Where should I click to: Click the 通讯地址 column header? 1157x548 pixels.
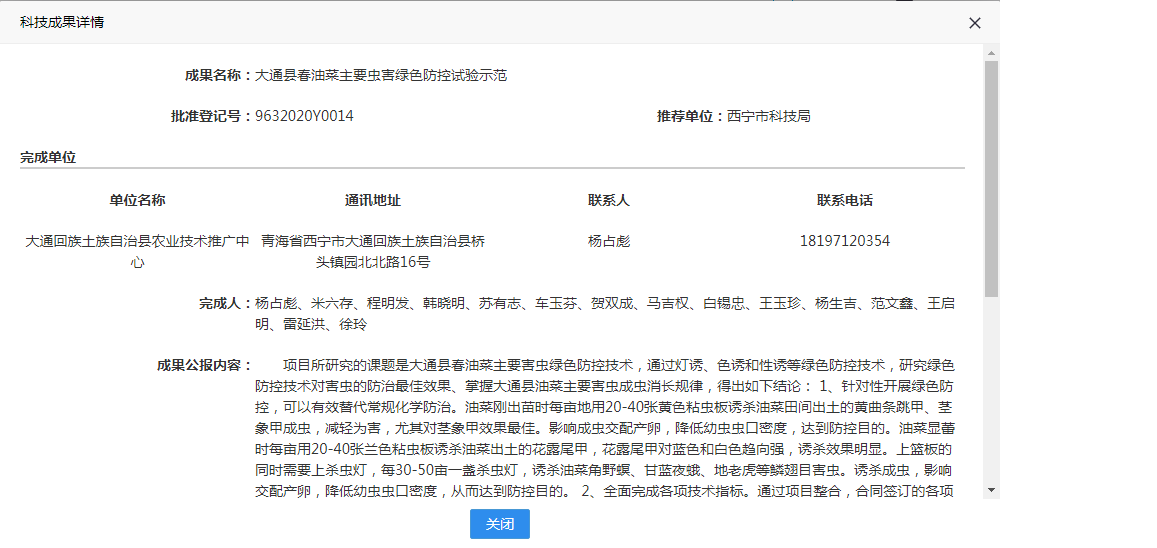(373, 200)
